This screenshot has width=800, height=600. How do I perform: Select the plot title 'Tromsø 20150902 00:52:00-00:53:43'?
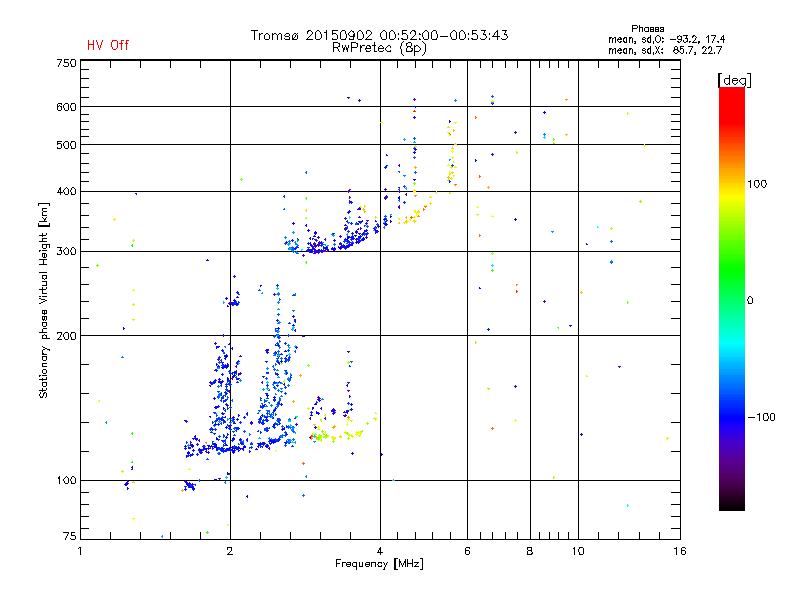tap(379, 35)
